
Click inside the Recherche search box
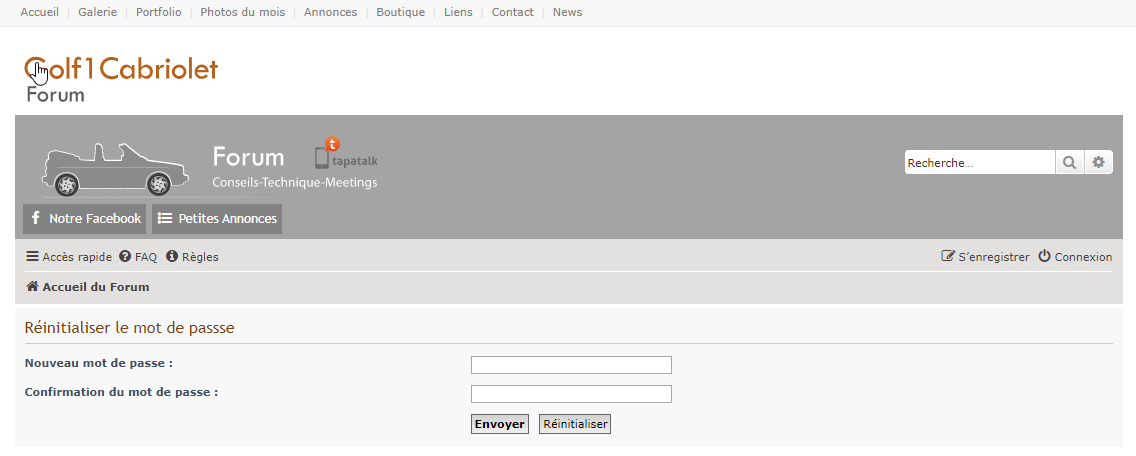tap(979, 162)
